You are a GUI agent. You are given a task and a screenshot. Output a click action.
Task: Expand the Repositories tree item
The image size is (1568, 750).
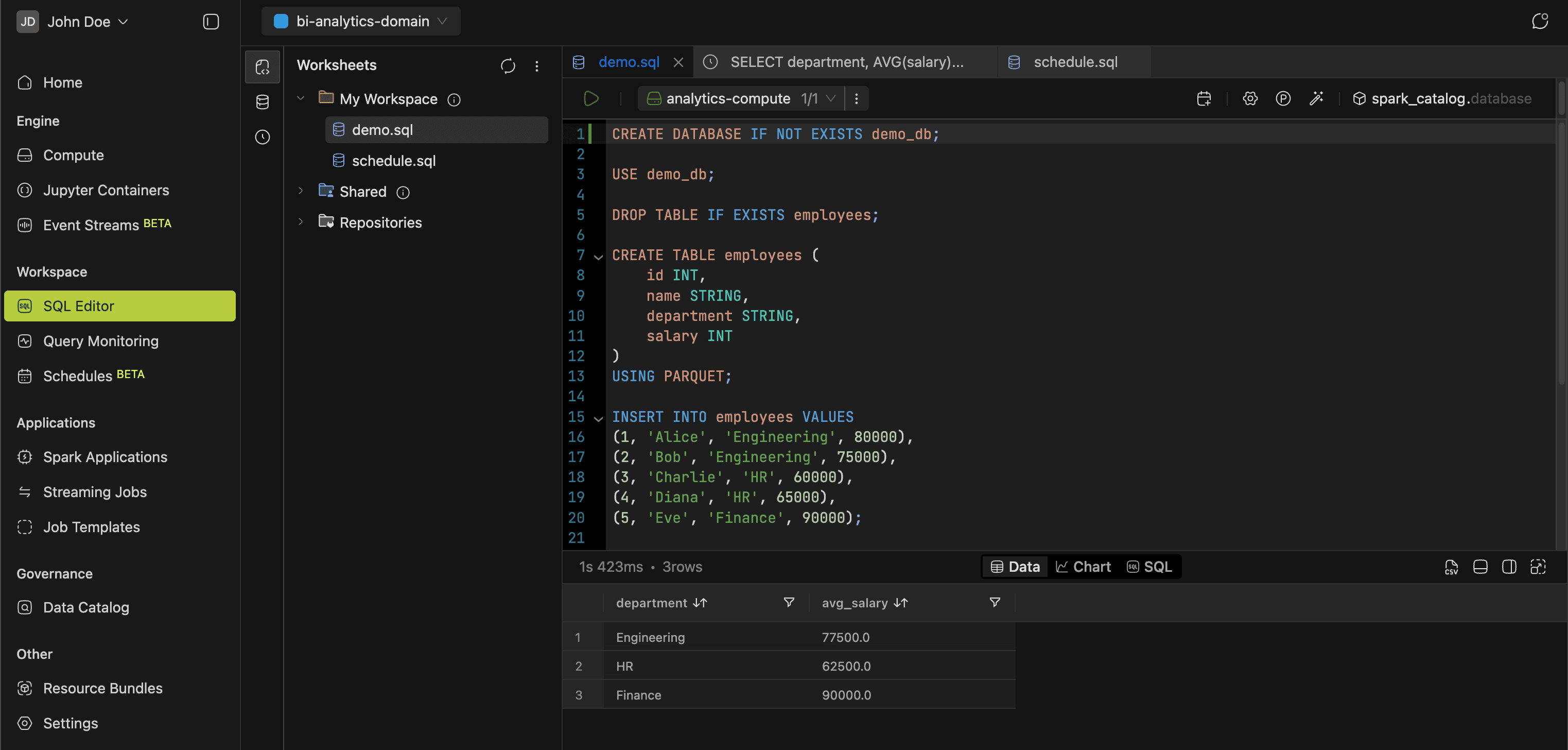(x=301, y=222)
